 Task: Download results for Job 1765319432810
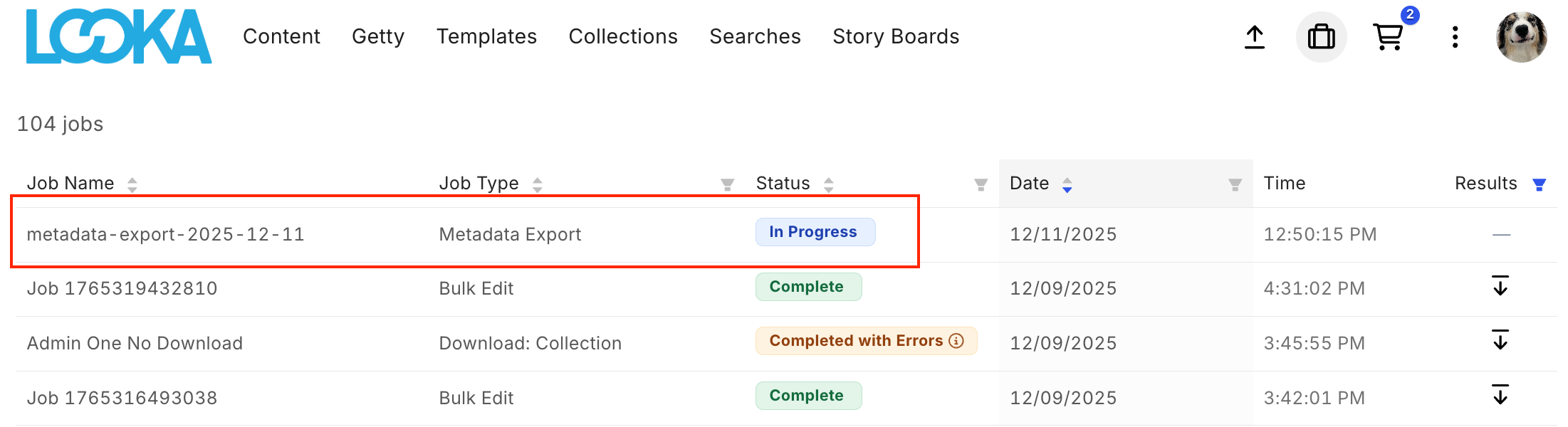pos(1500,286)
